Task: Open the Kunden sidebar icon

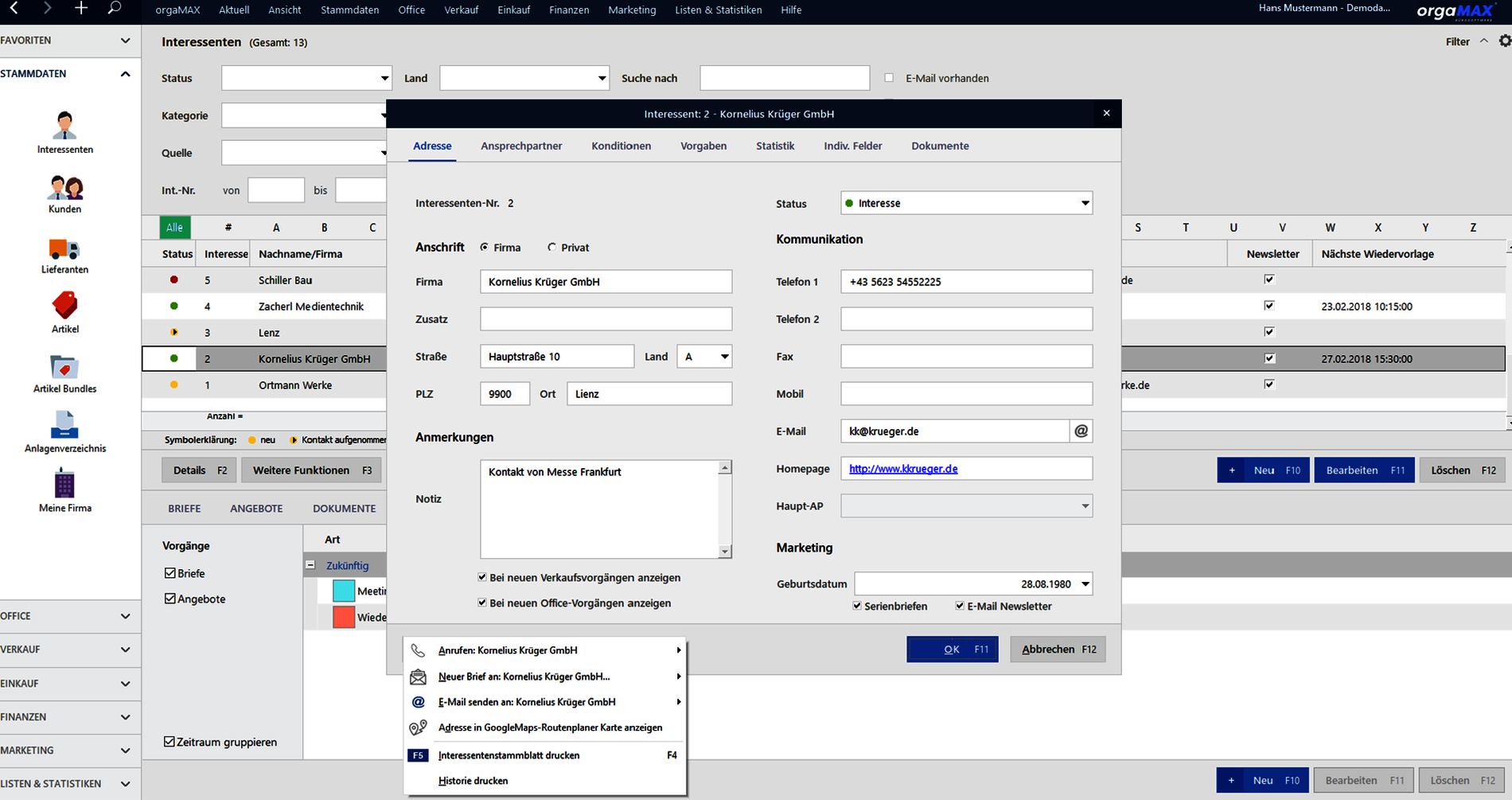Action: [65, 194]
